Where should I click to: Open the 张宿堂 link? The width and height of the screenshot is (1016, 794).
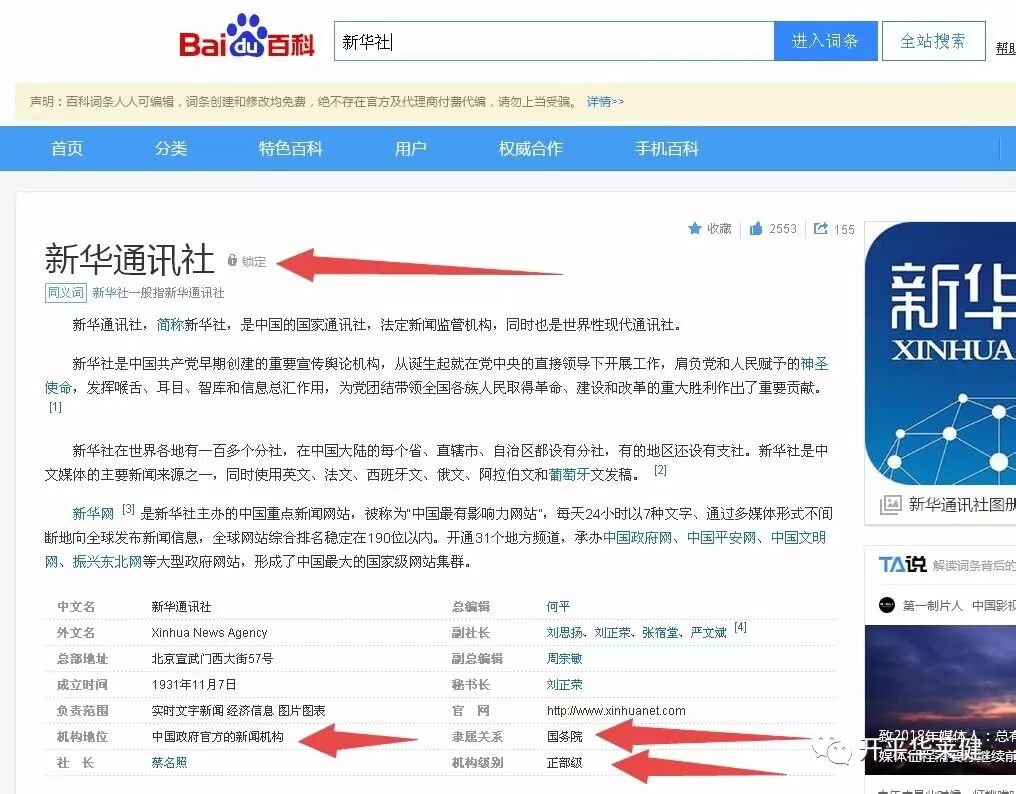point(660,633)
